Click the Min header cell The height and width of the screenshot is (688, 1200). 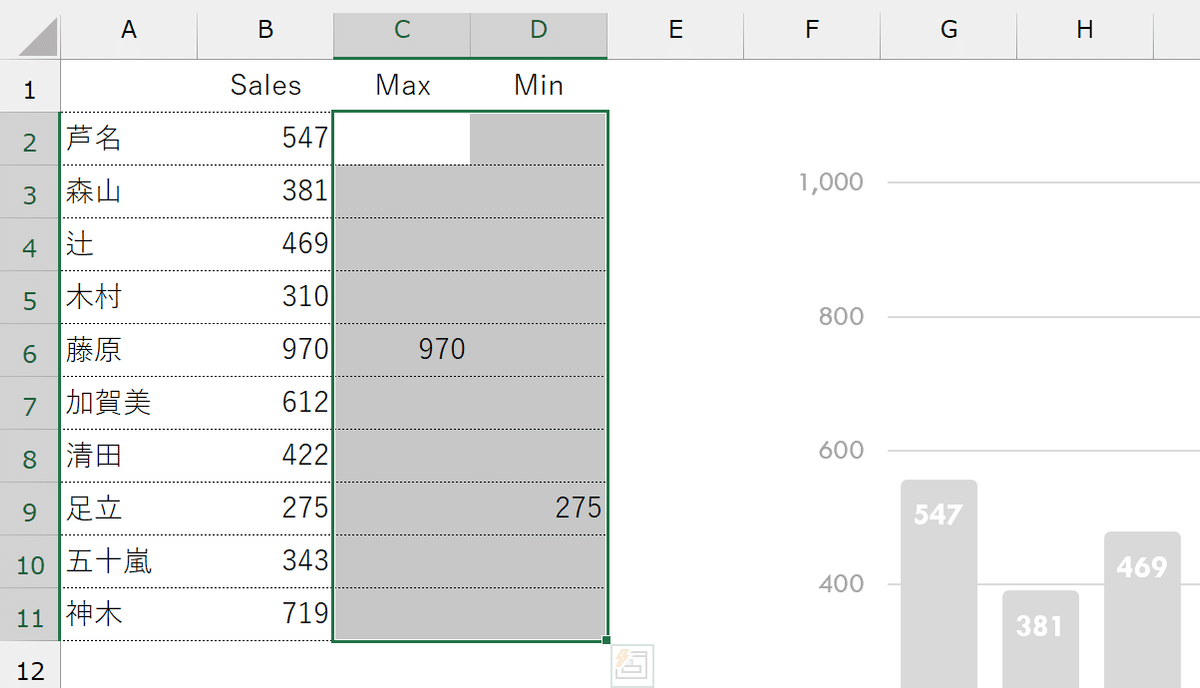538,86
